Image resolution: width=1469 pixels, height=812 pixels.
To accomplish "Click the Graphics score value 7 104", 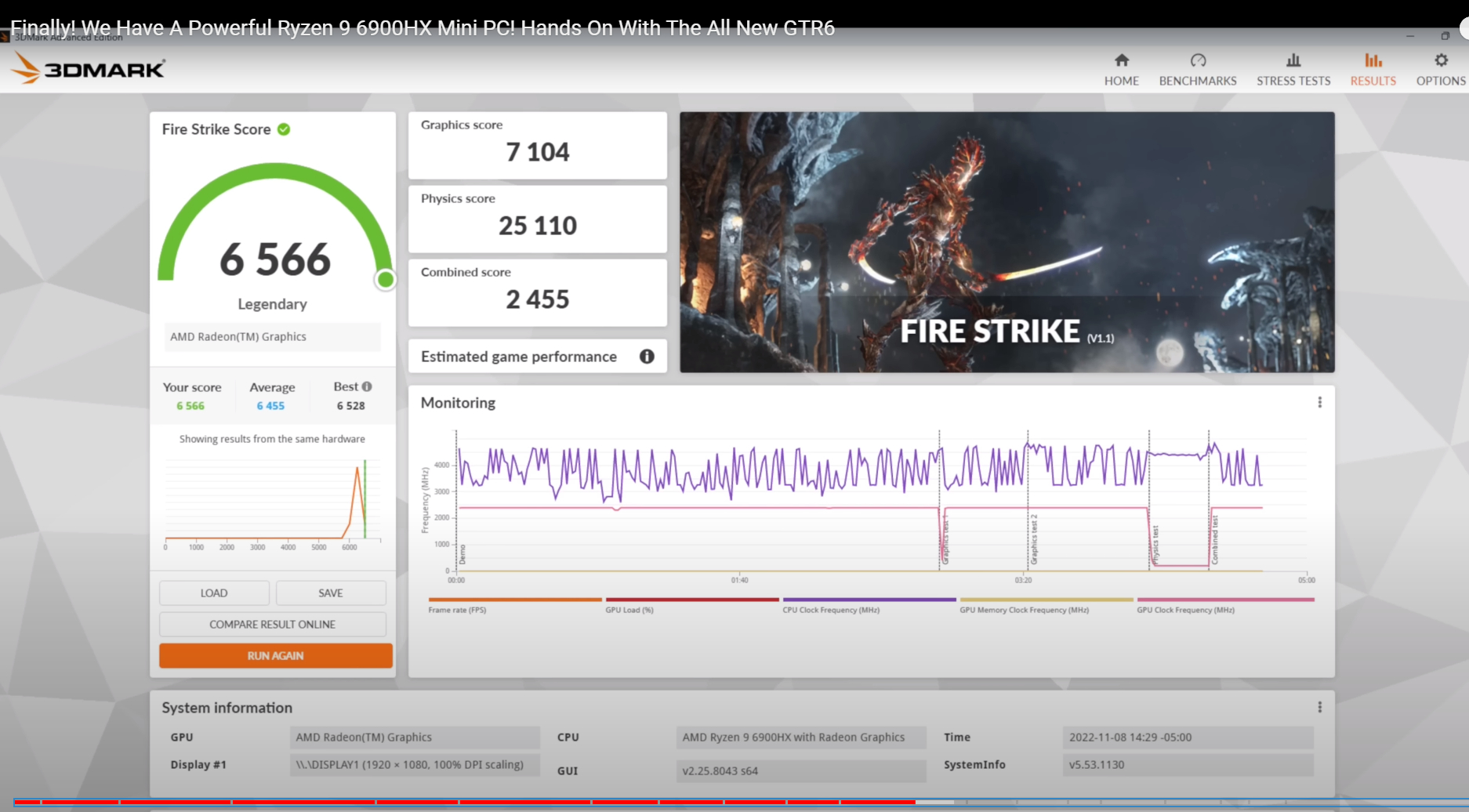I will 538,152.
